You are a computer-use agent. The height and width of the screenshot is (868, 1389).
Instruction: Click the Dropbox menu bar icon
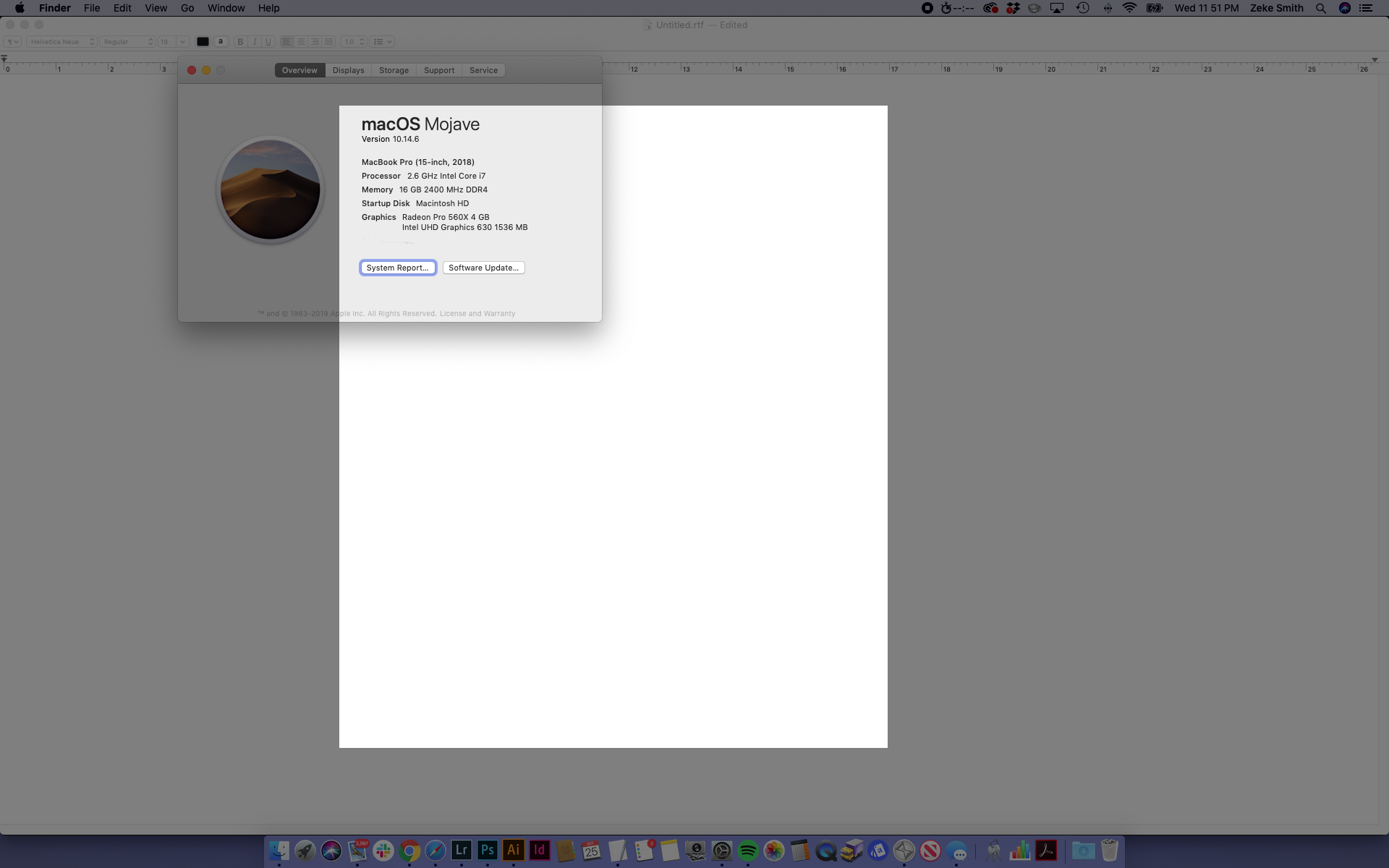tap(1013, 8)
